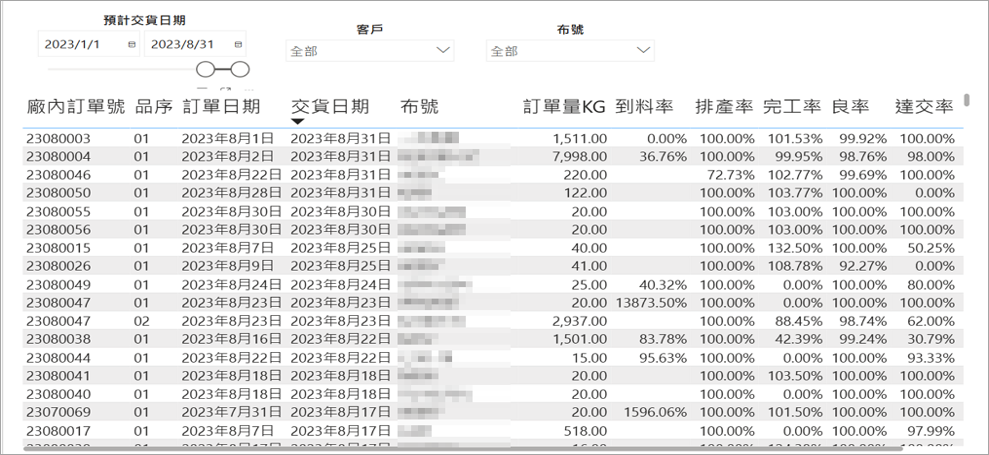This screenshot has height=455, width=989.
Task: Select order number 23080004
Action: pyautogui.click(x=58, y=156)
